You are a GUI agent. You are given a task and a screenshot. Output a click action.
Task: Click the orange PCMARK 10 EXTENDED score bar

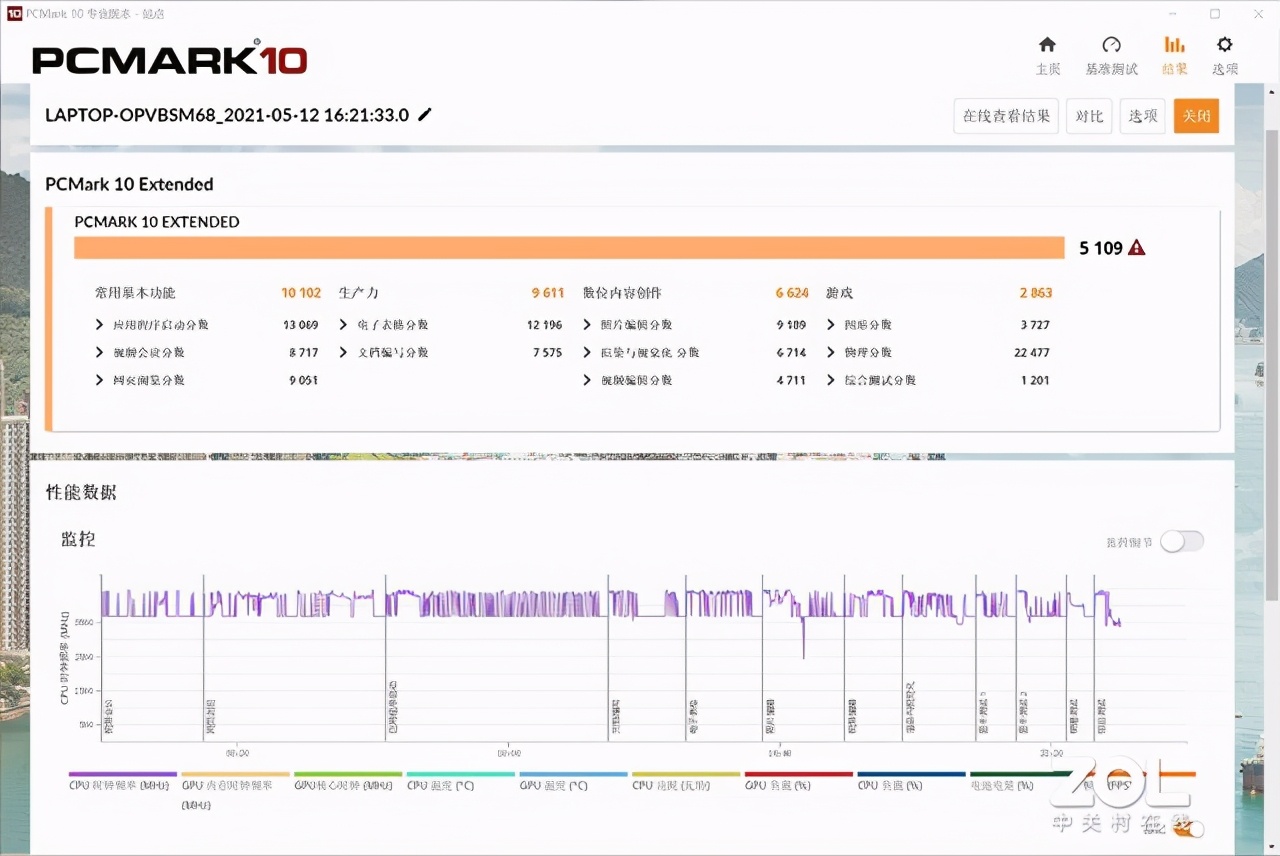click(569, 248)
